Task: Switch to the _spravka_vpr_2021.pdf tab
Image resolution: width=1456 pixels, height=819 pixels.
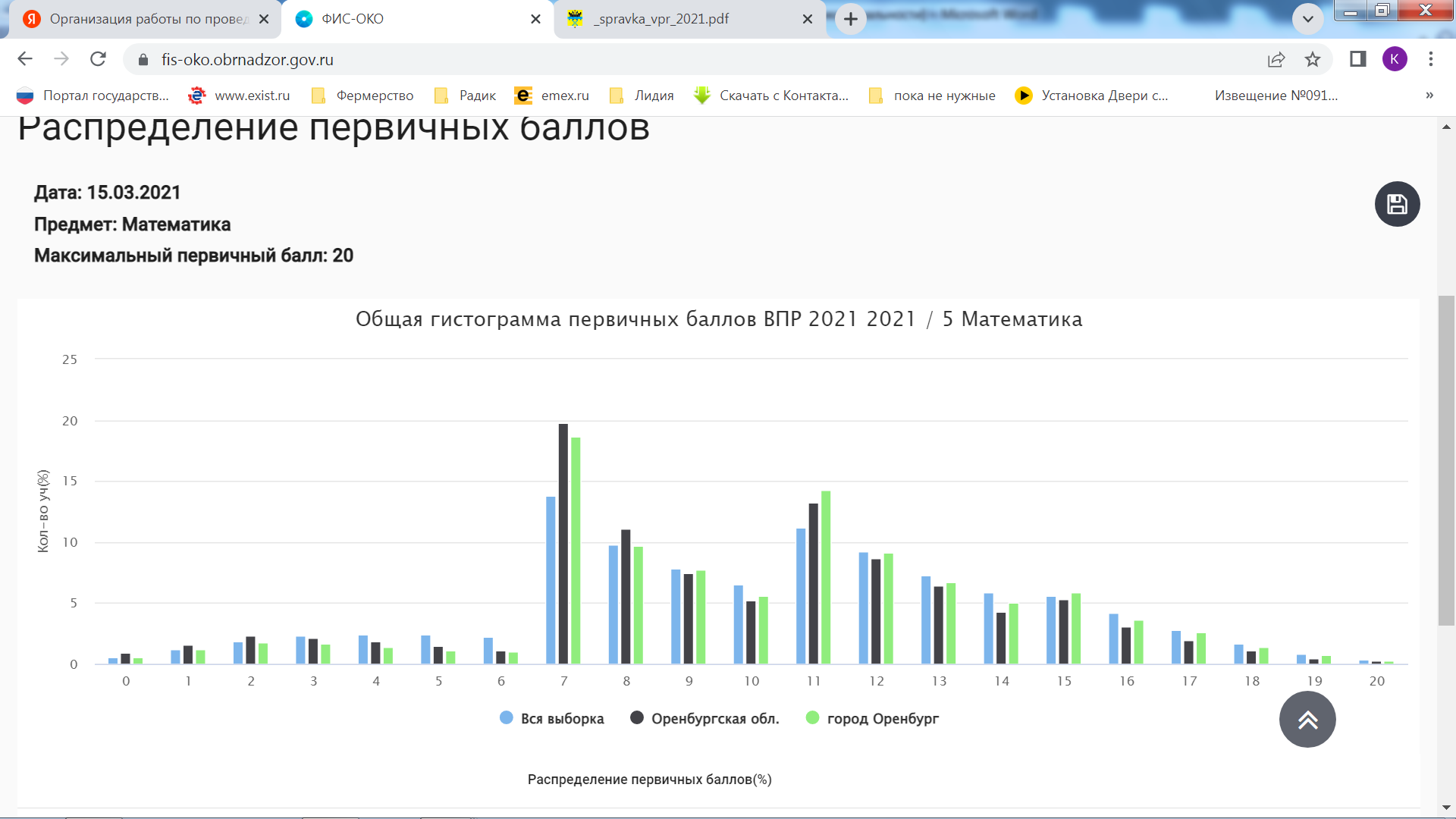Action: click(x=690, y=19)
